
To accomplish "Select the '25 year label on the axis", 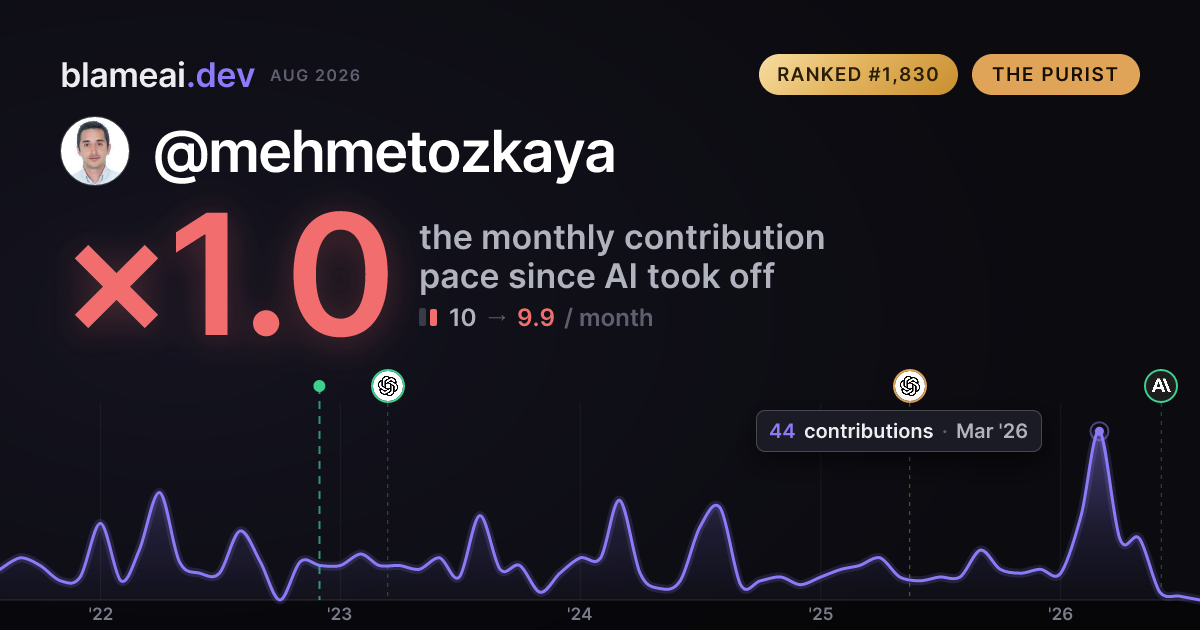I will coord(820,614).
